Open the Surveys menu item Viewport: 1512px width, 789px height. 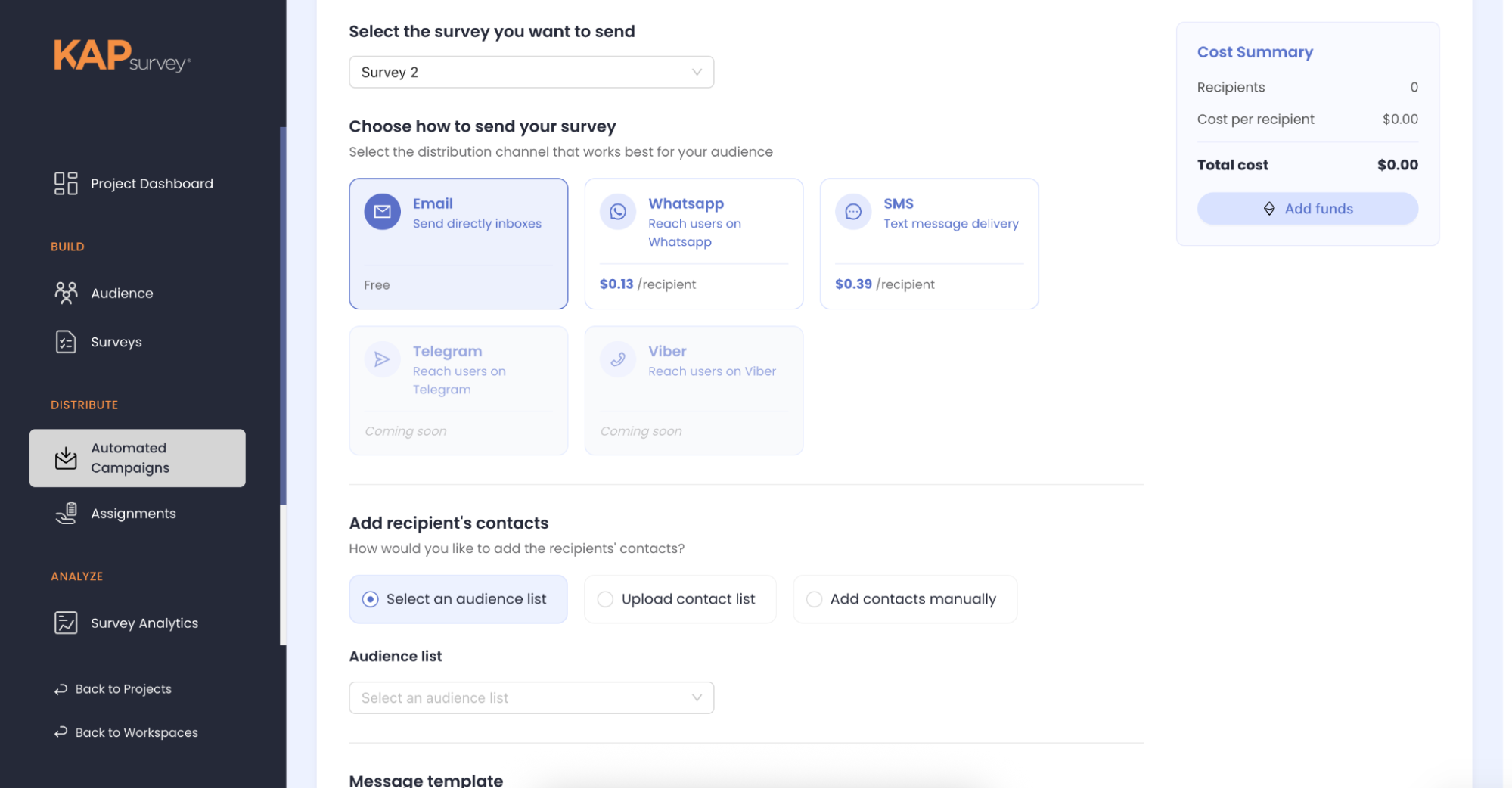138,342
